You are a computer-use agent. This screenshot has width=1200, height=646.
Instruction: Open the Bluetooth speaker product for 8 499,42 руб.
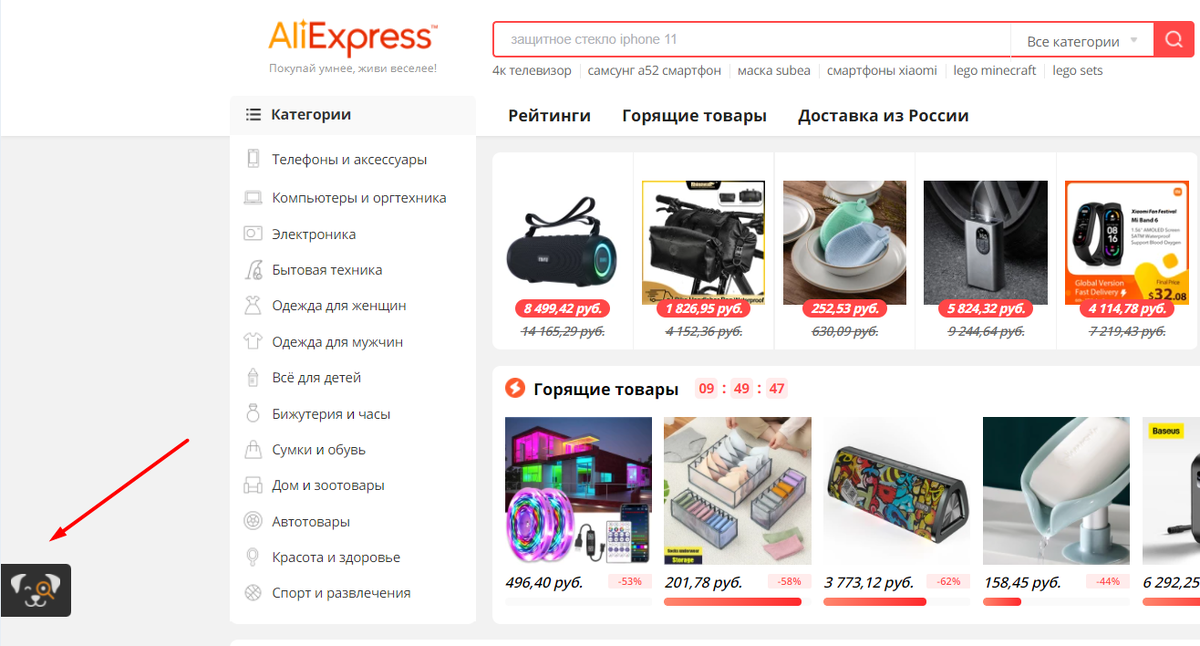pos(563,243)
